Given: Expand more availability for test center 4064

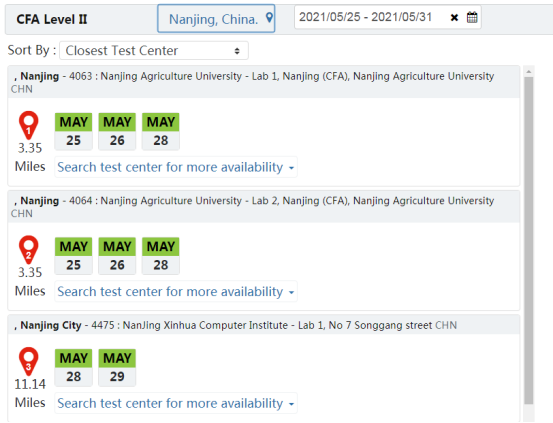Looking at the screenshot, I should 176,292.
